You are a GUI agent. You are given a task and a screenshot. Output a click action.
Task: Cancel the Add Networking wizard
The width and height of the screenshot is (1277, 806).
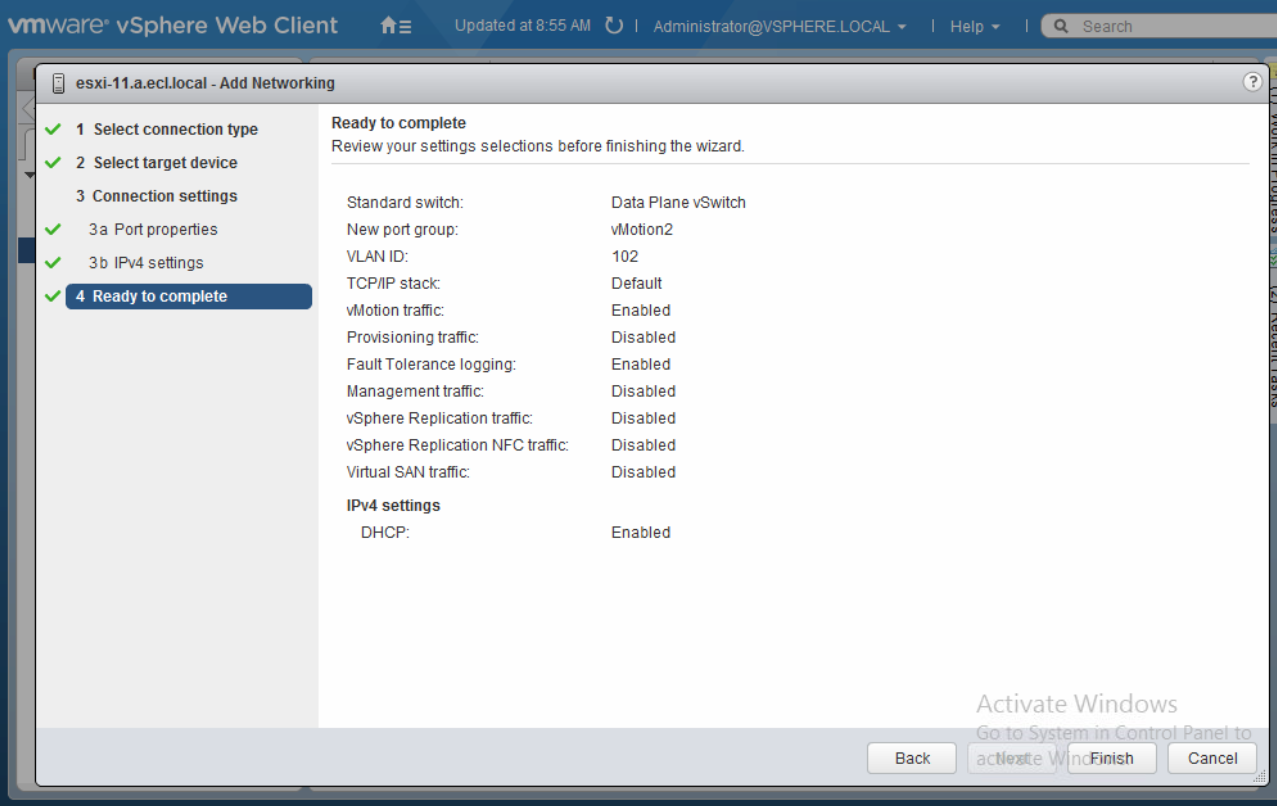(1212, 758)
